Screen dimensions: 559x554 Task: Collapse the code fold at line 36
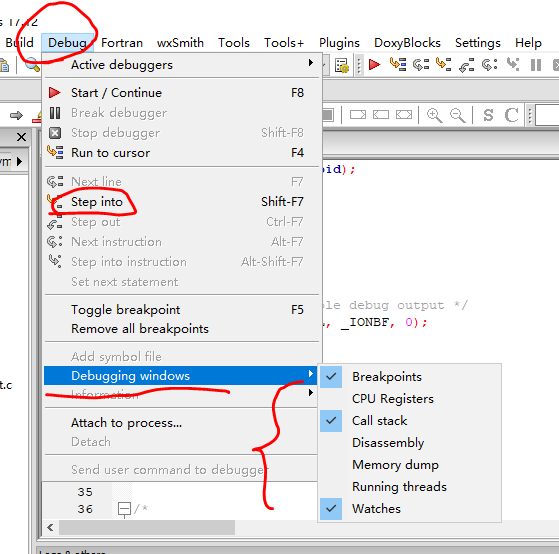click(124, 509)
